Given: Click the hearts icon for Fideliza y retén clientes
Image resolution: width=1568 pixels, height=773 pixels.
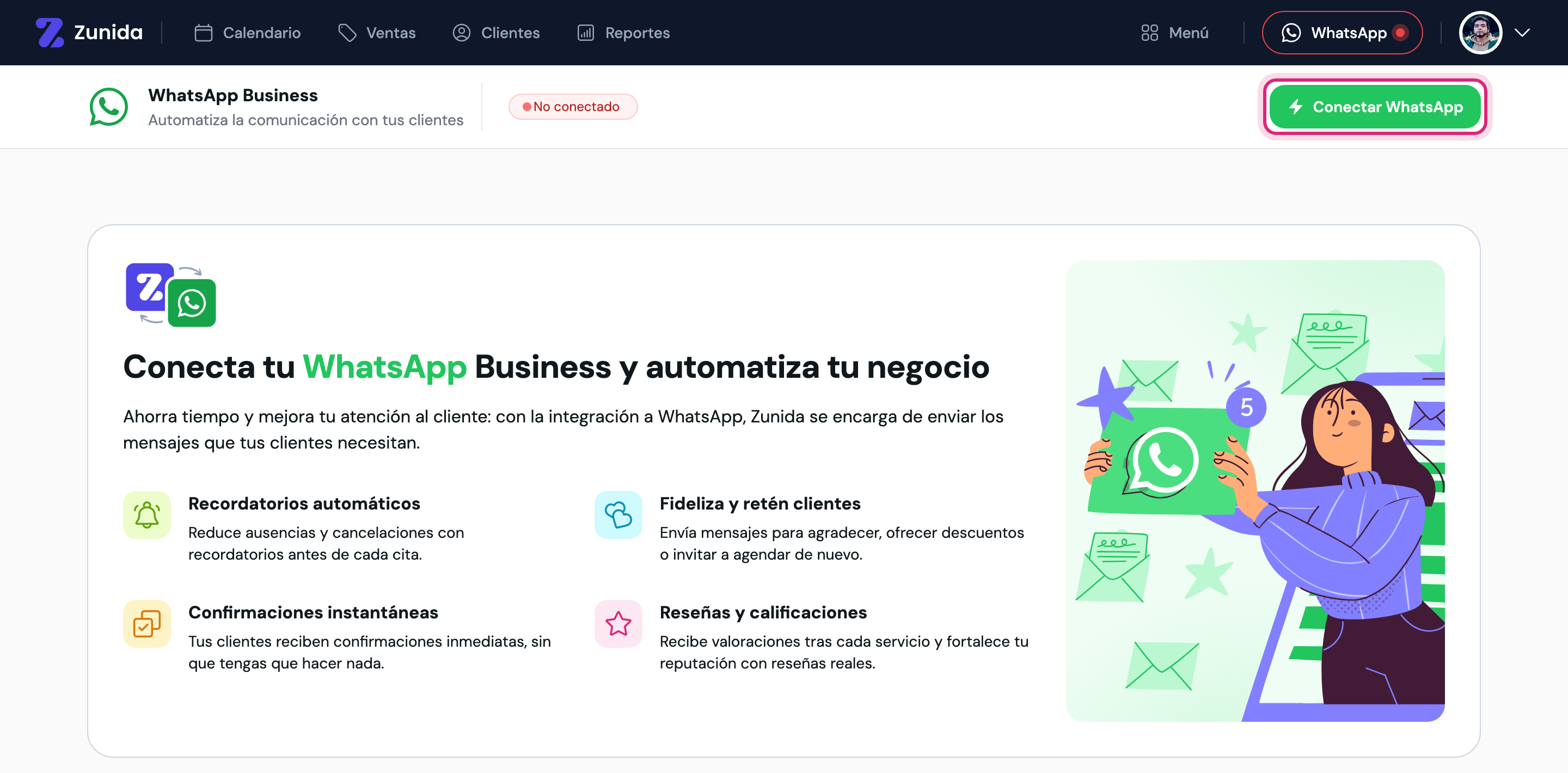Looking at the screenshot, I should [x=618, y=515].
